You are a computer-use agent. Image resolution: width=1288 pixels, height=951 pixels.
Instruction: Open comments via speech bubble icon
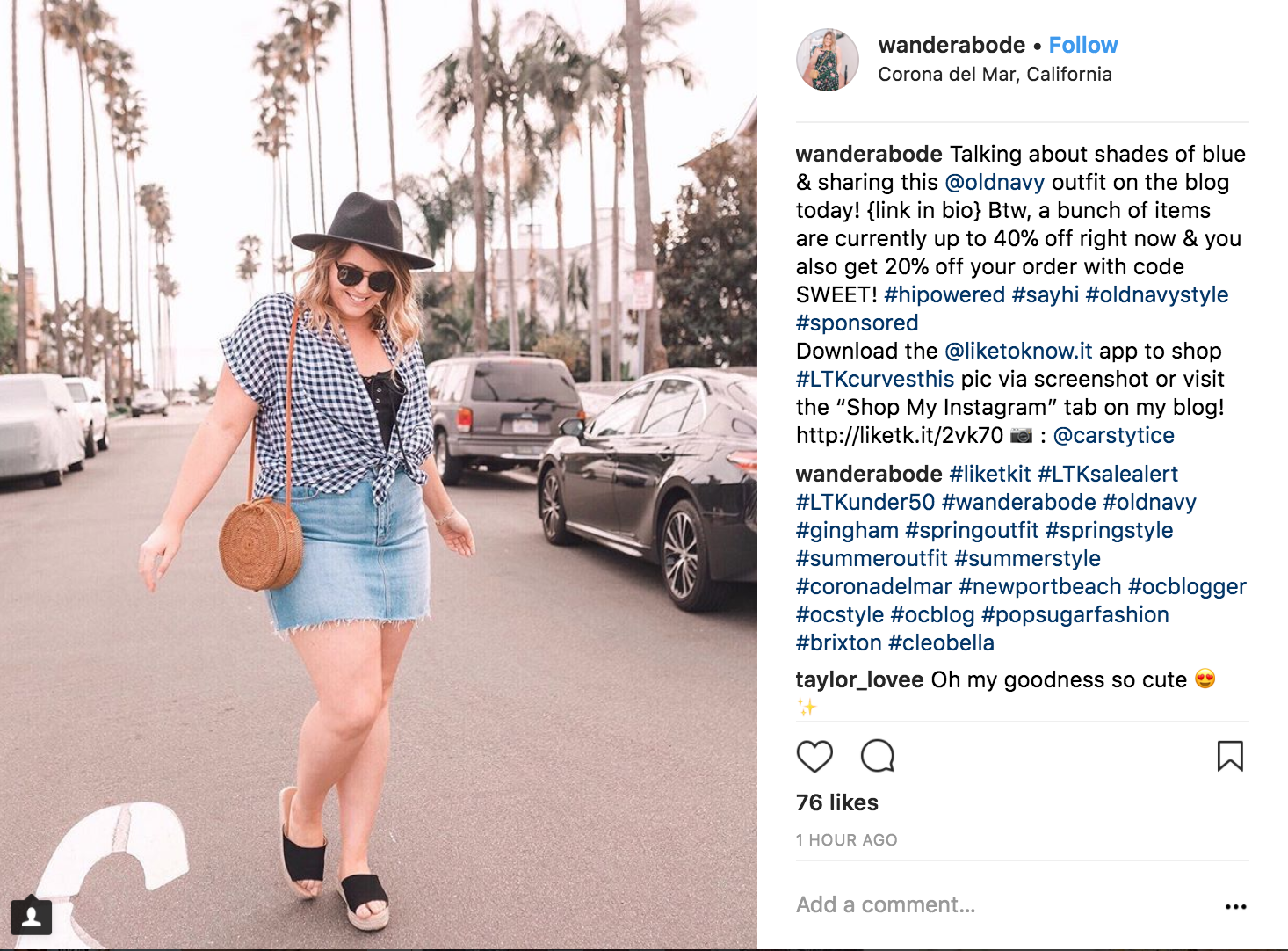click(x=878, y=756)
